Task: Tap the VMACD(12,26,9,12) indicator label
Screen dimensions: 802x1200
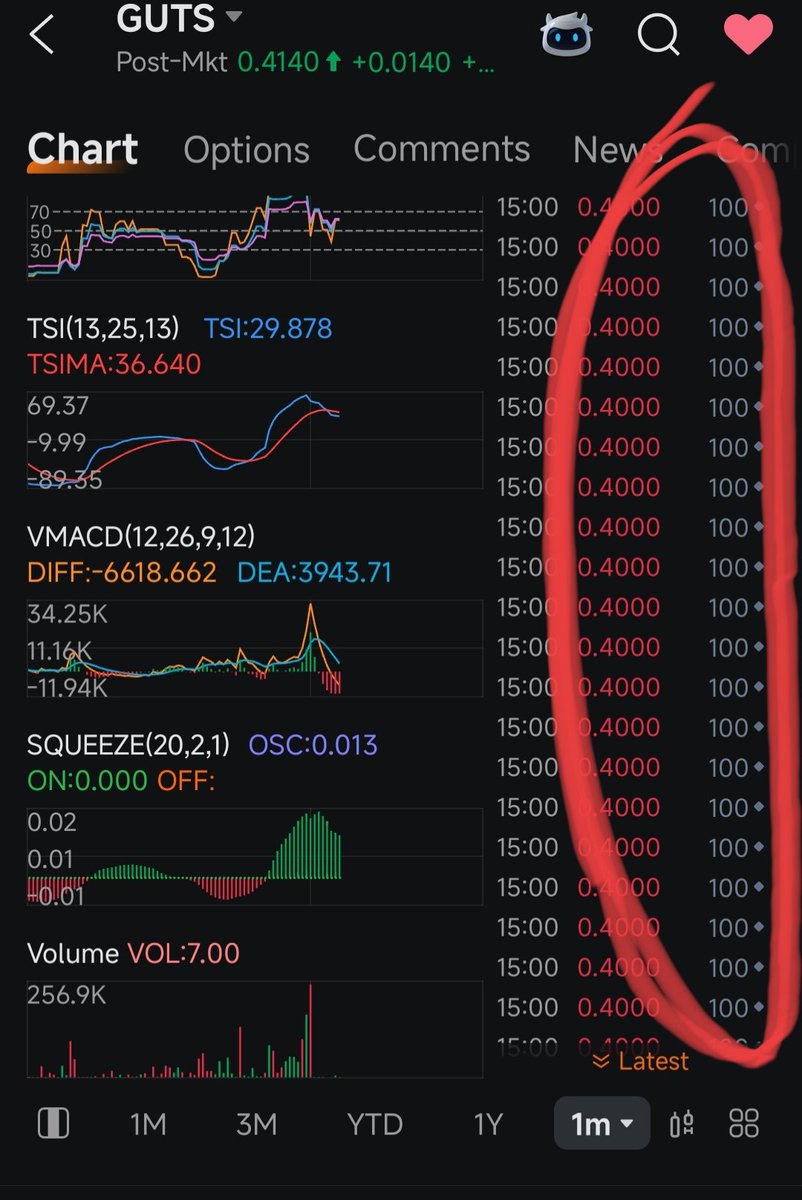Action: click(x=141, y=537)
